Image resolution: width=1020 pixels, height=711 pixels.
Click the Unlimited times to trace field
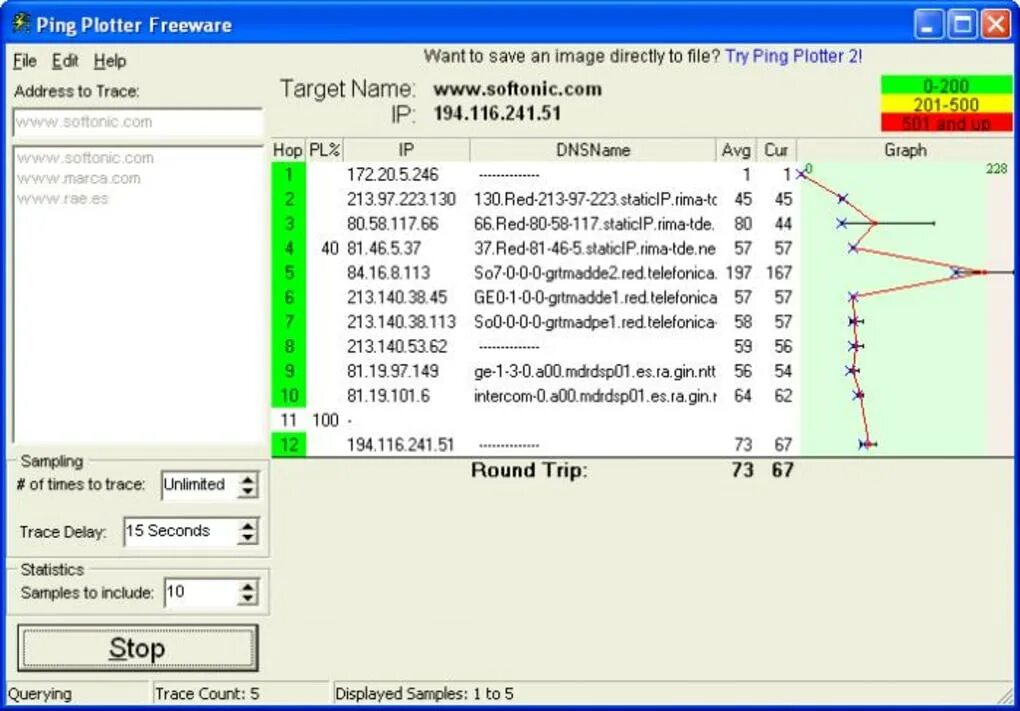[199, 485]
